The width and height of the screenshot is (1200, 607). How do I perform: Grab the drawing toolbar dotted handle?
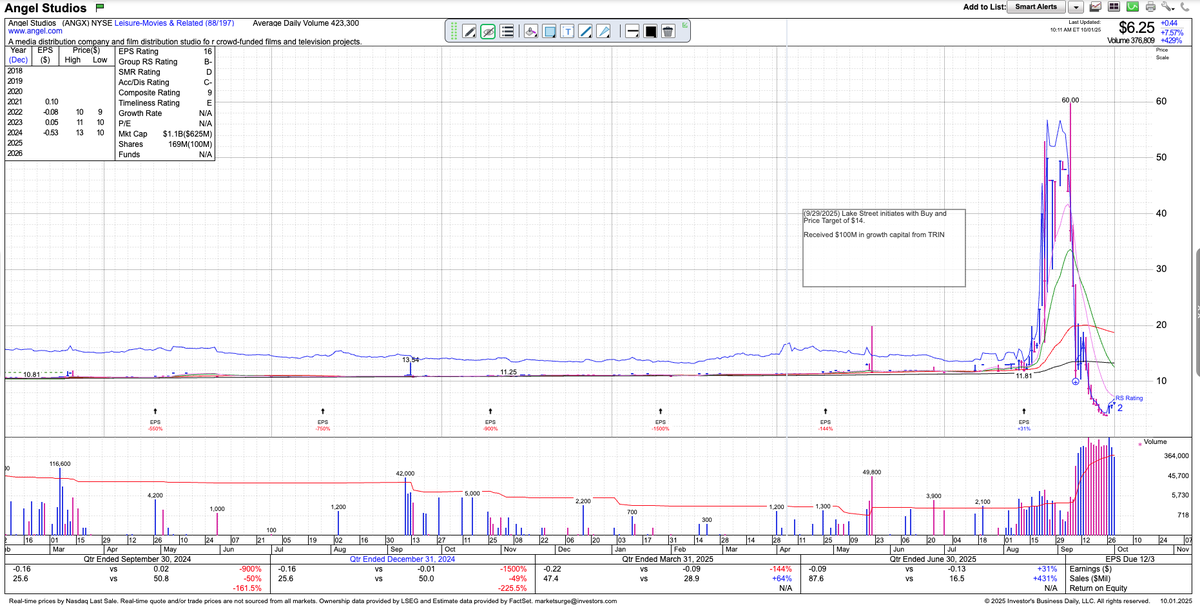[x=454, y=31]
